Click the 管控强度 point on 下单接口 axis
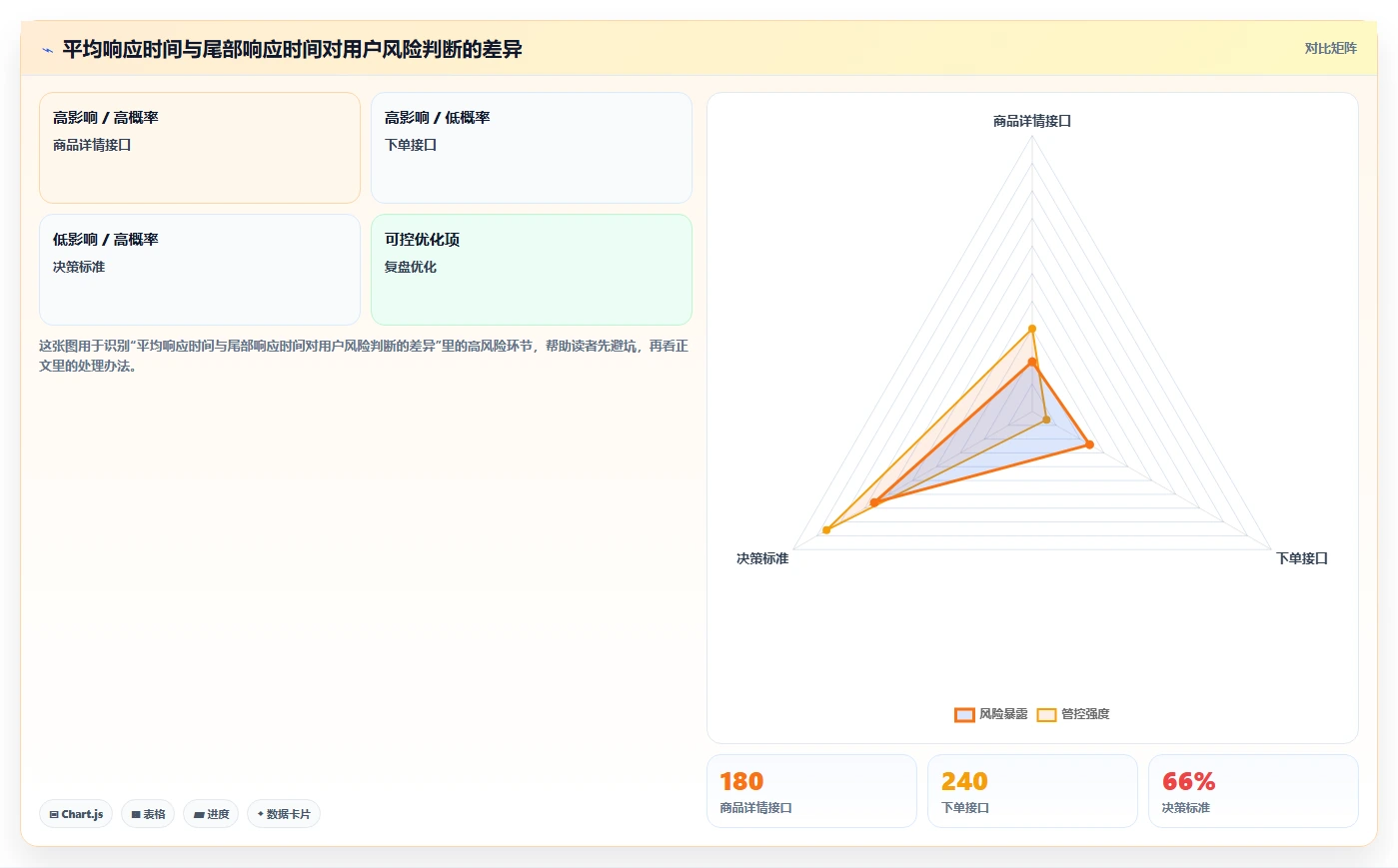This screenshot has height=868, width=1398. click(x=1046, y=420)
